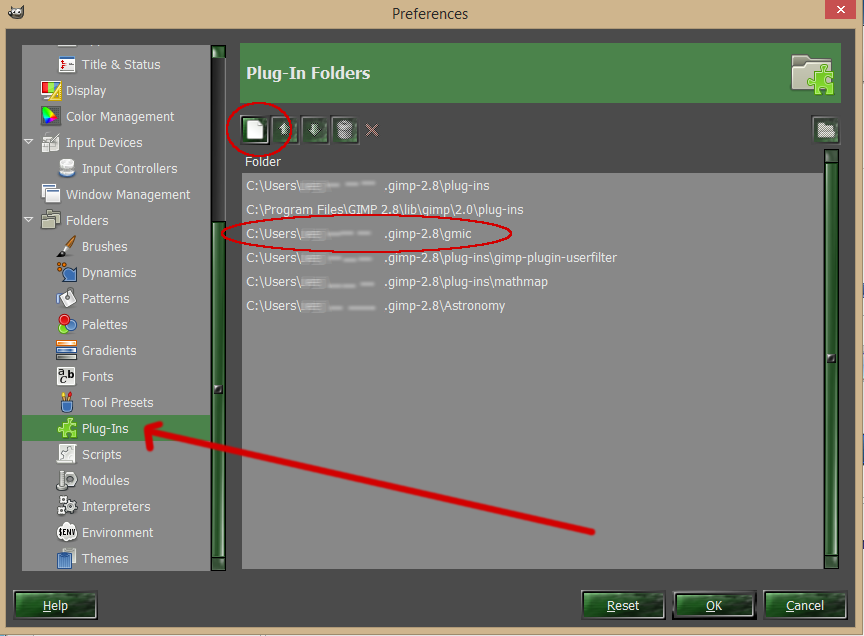This screenshot has height=636, width=864.
Task: Click the folder list vertical scrollbar
Action: click(x=831, y=358)
